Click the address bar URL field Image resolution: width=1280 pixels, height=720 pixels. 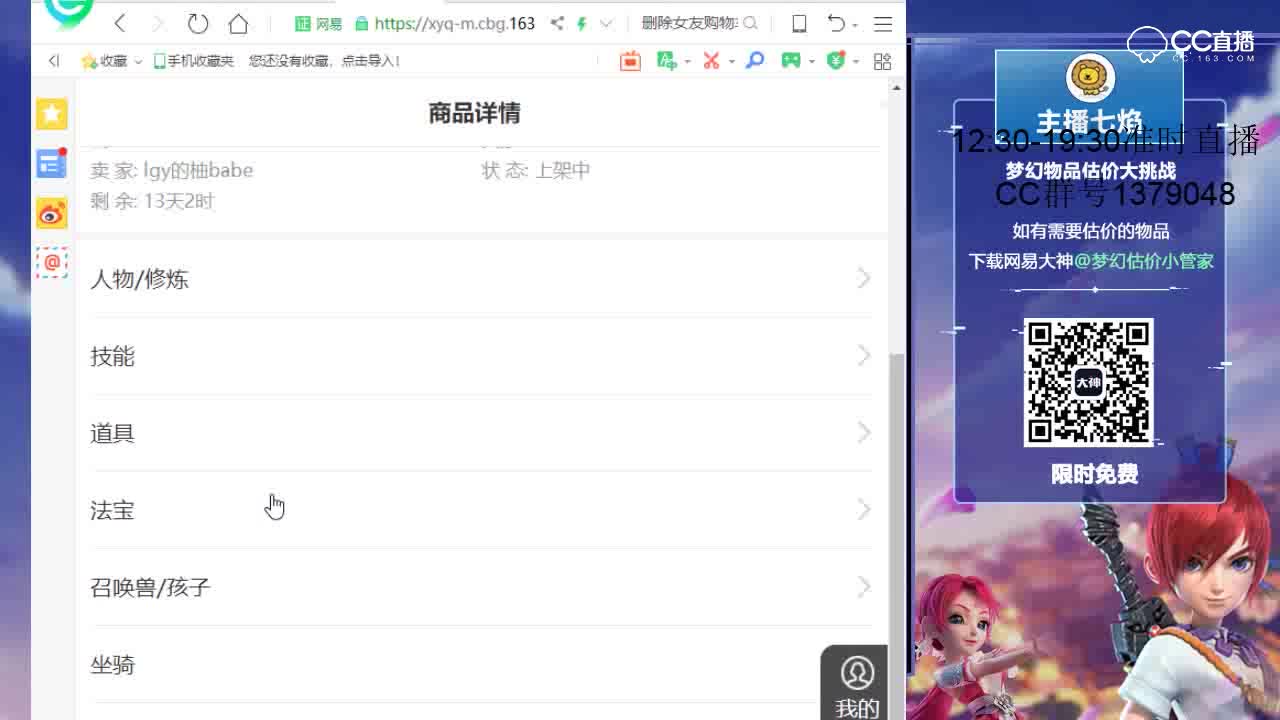455,23
